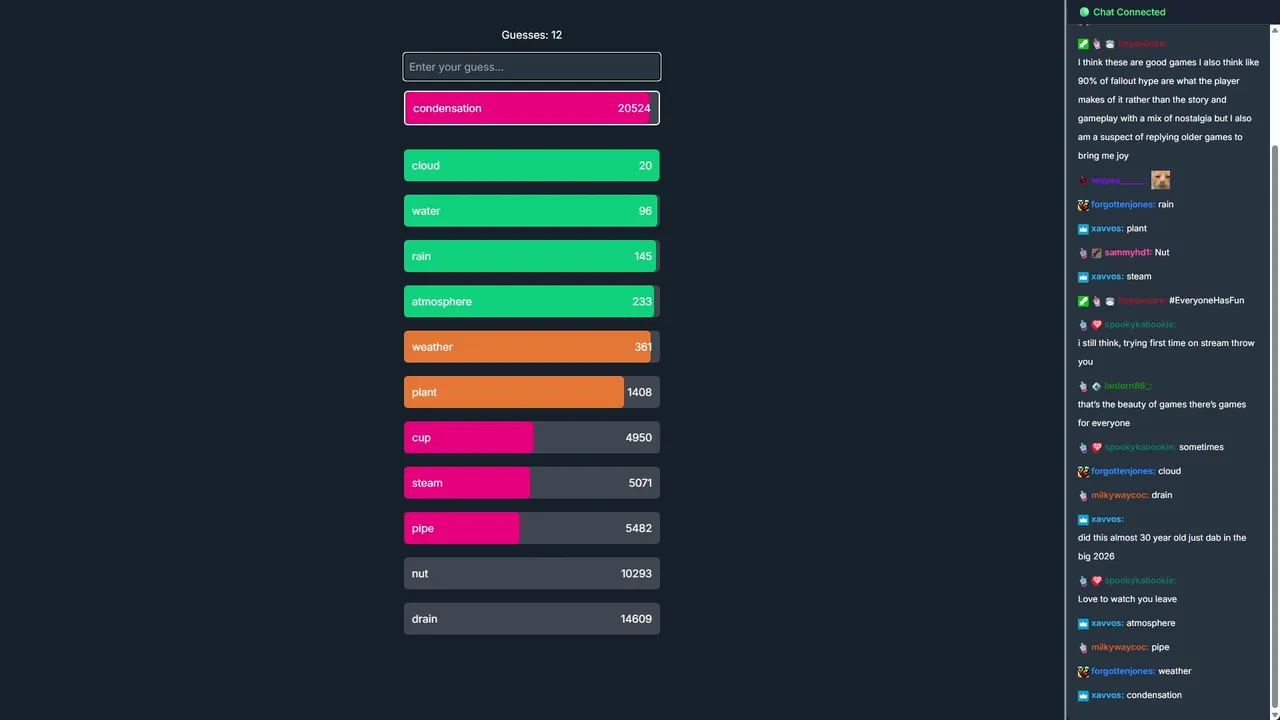The width and height of the screenshot is (1280, 720).
Task: Click the crown badge beside xavvos' "condensation" message
Action: click(x=1083, y=696)
